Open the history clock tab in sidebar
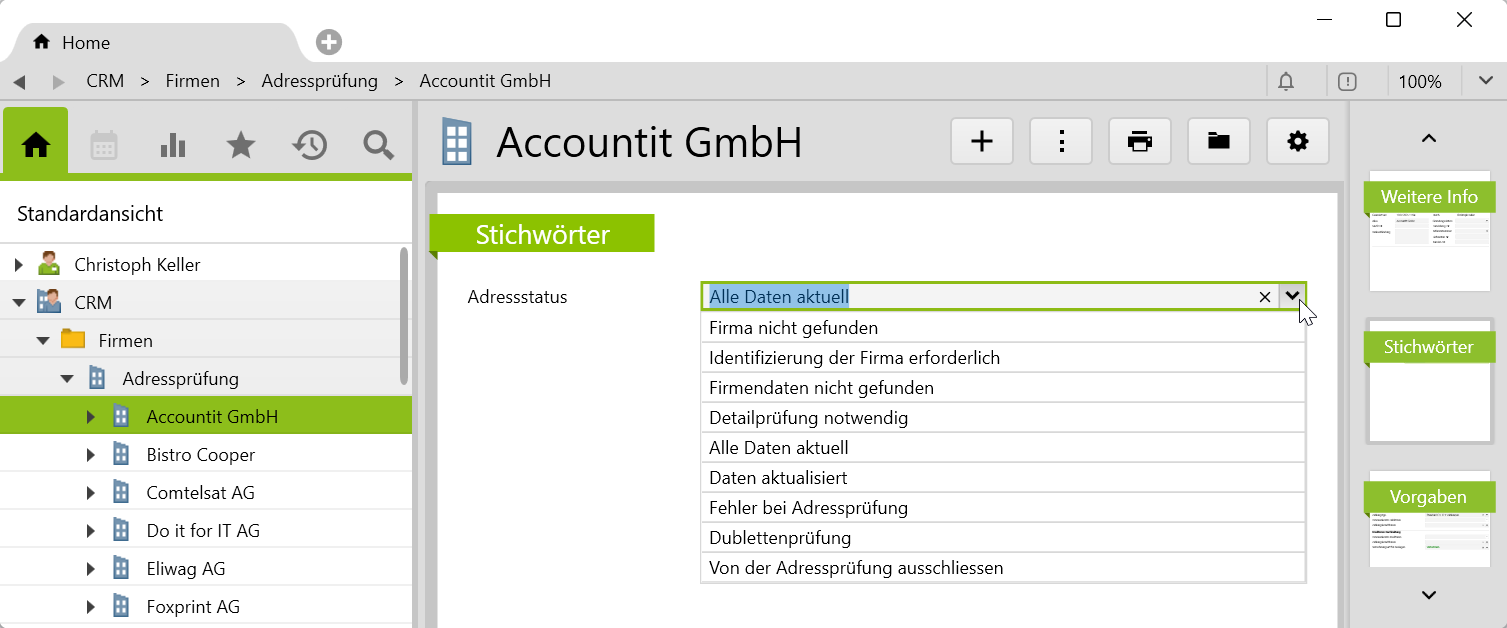The height and width of the screenshot is (628, 1507). [x=309, y=146]
